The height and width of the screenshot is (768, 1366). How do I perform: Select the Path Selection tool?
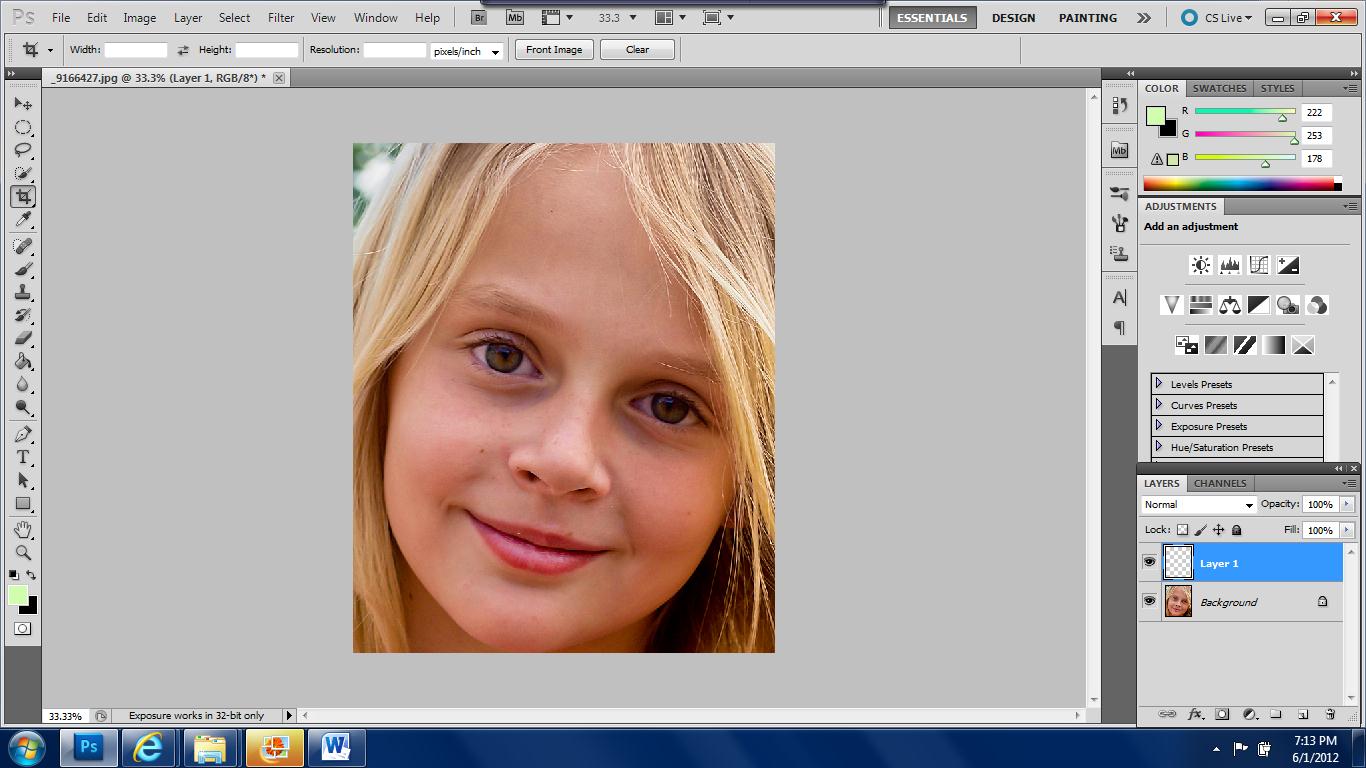pos(23,480)
